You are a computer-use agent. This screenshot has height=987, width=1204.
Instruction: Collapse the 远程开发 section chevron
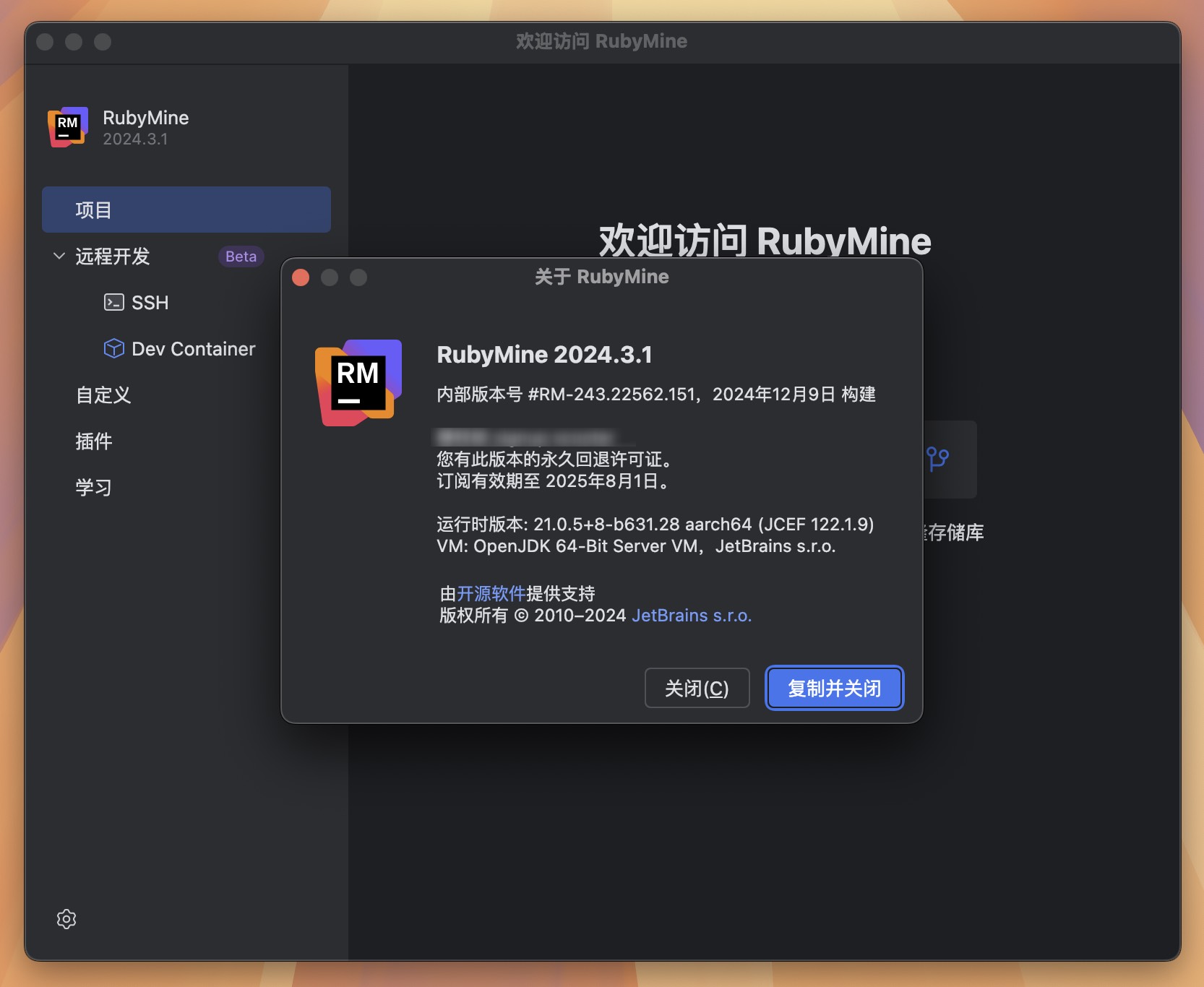tap(59, 256)
